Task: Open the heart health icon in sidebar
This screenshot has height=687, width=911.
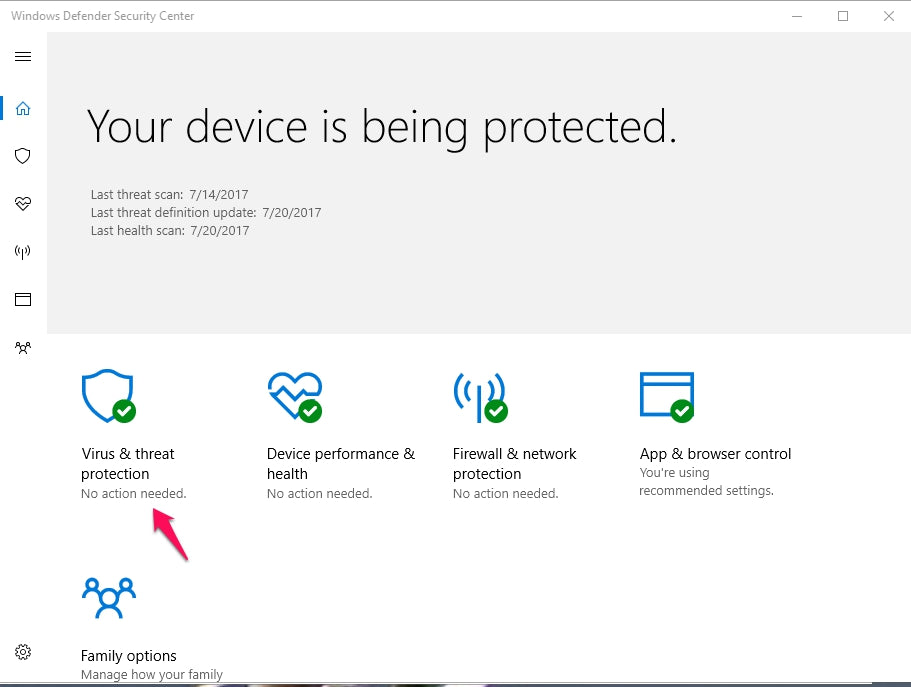Action: [23, 204]
